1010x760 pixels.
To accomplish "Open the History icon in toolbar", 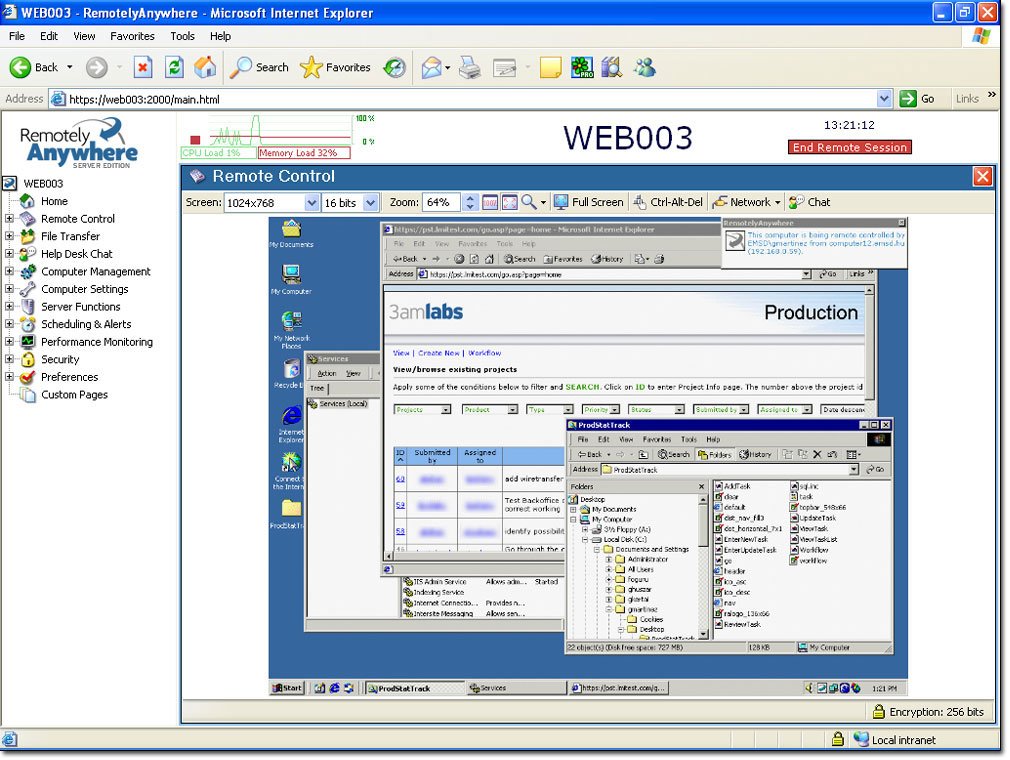I will click(395, 67).
